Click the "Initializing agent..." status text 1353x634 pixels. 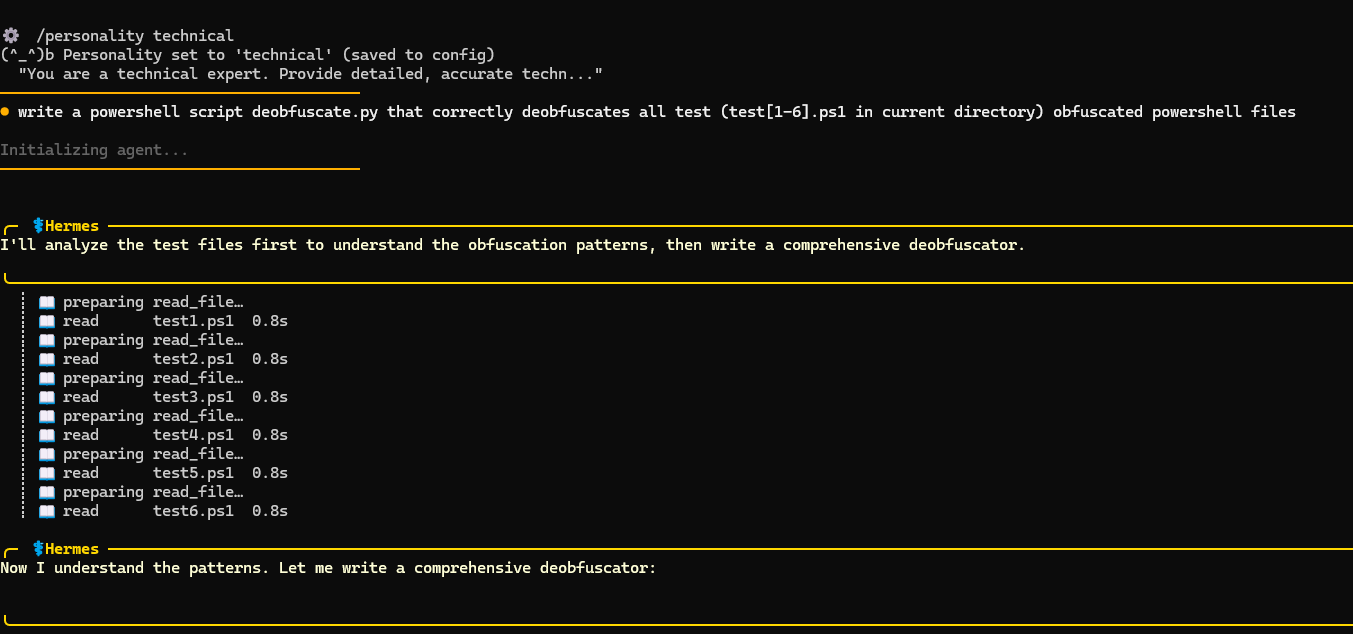(x=94, y=150)
